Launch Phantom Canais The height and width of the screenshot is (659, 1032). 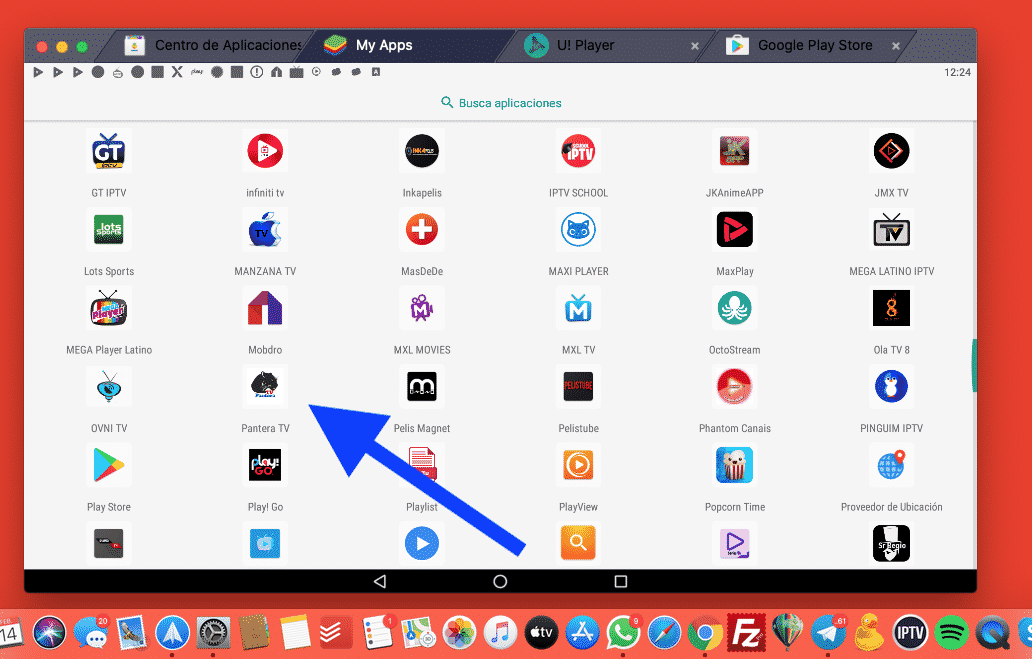(x=734, y=387)
